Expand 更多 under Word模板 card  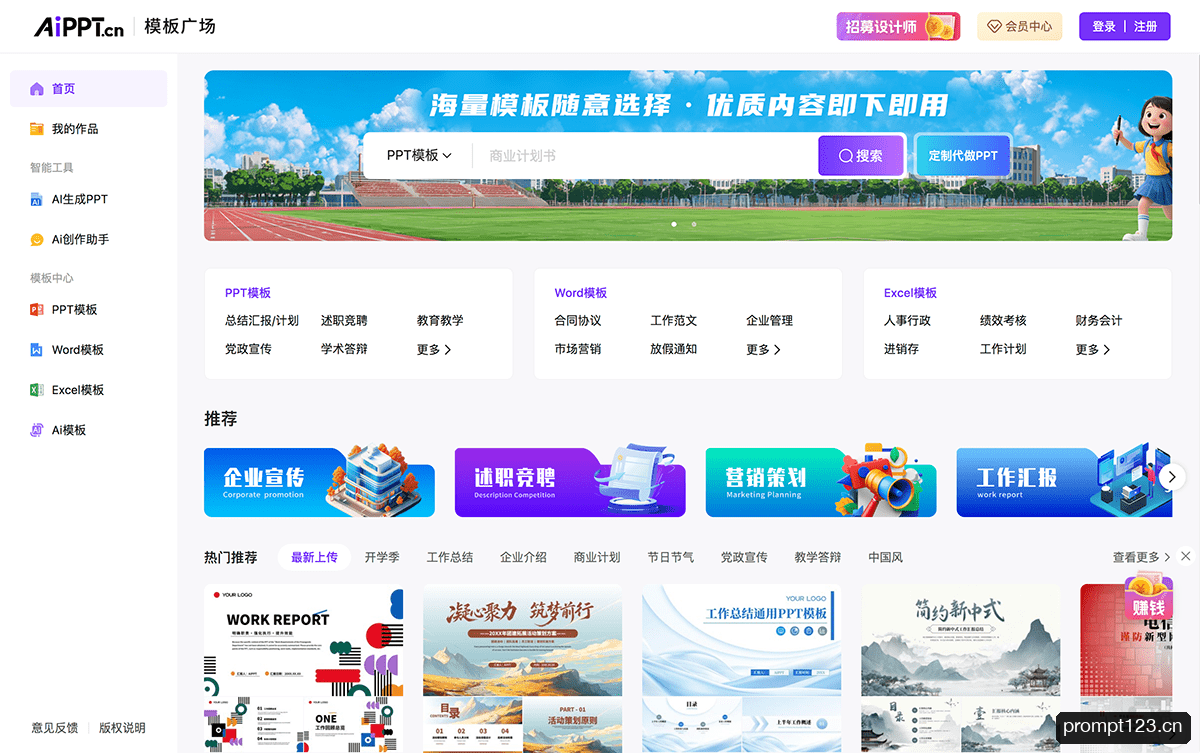point(763,350)
